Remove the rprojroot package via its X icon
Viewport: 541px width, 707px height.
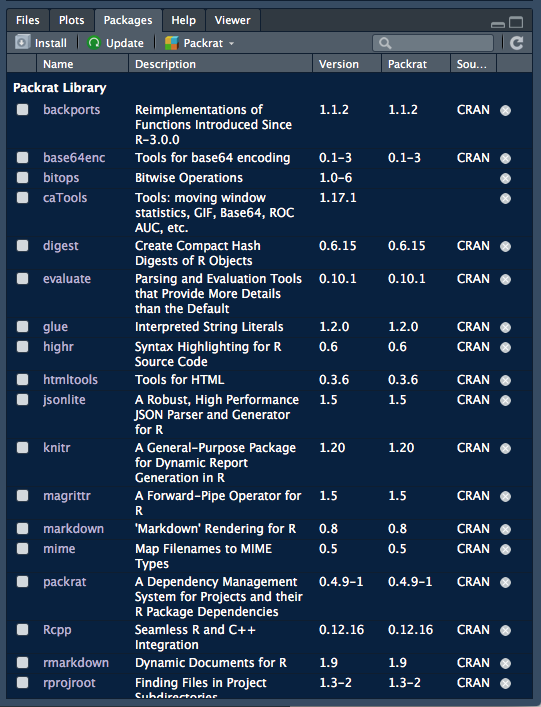505,684
